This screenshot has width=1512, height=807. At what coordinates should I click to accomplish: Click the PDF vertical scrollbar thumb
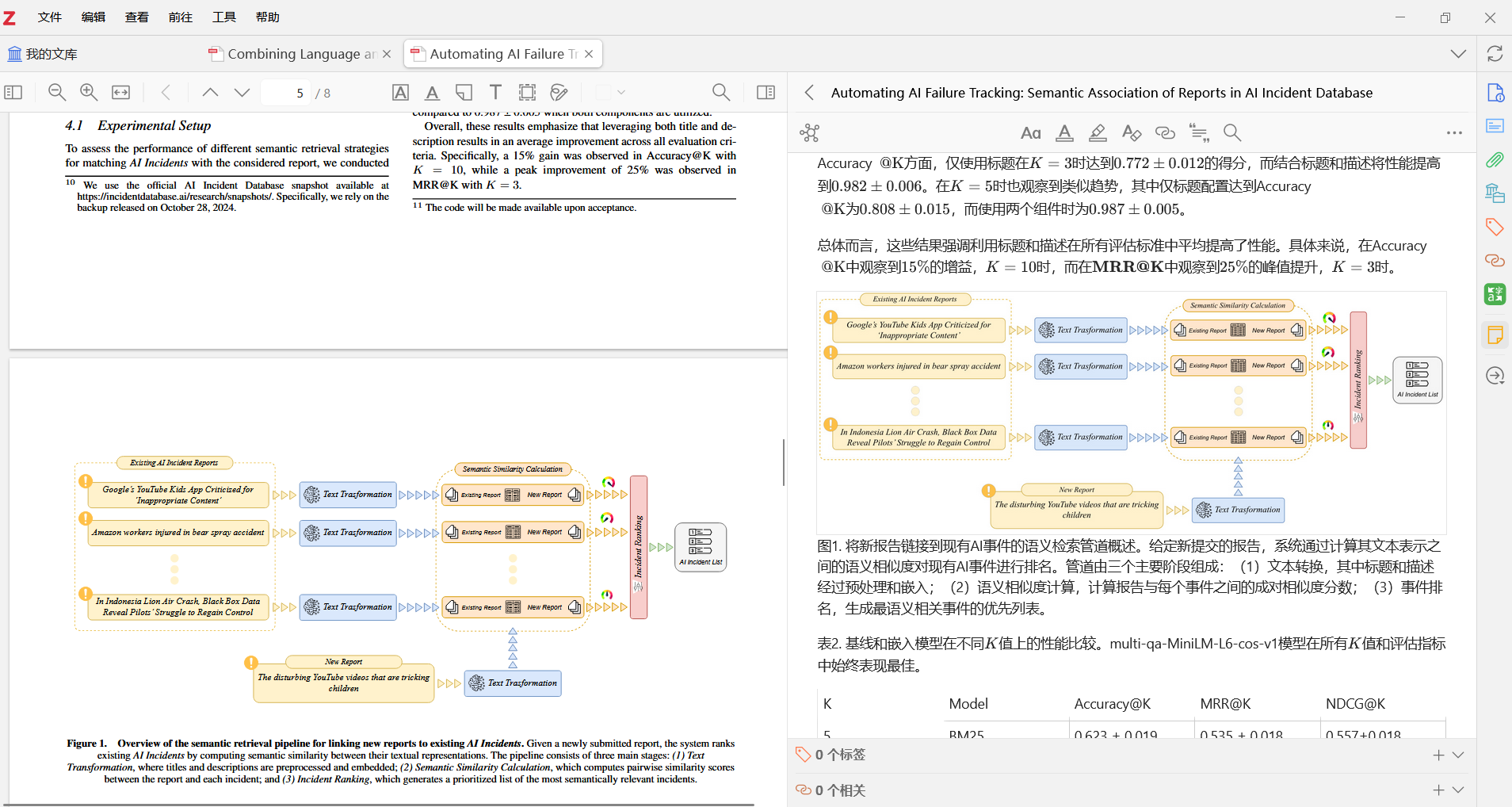[x=784, y=462]
